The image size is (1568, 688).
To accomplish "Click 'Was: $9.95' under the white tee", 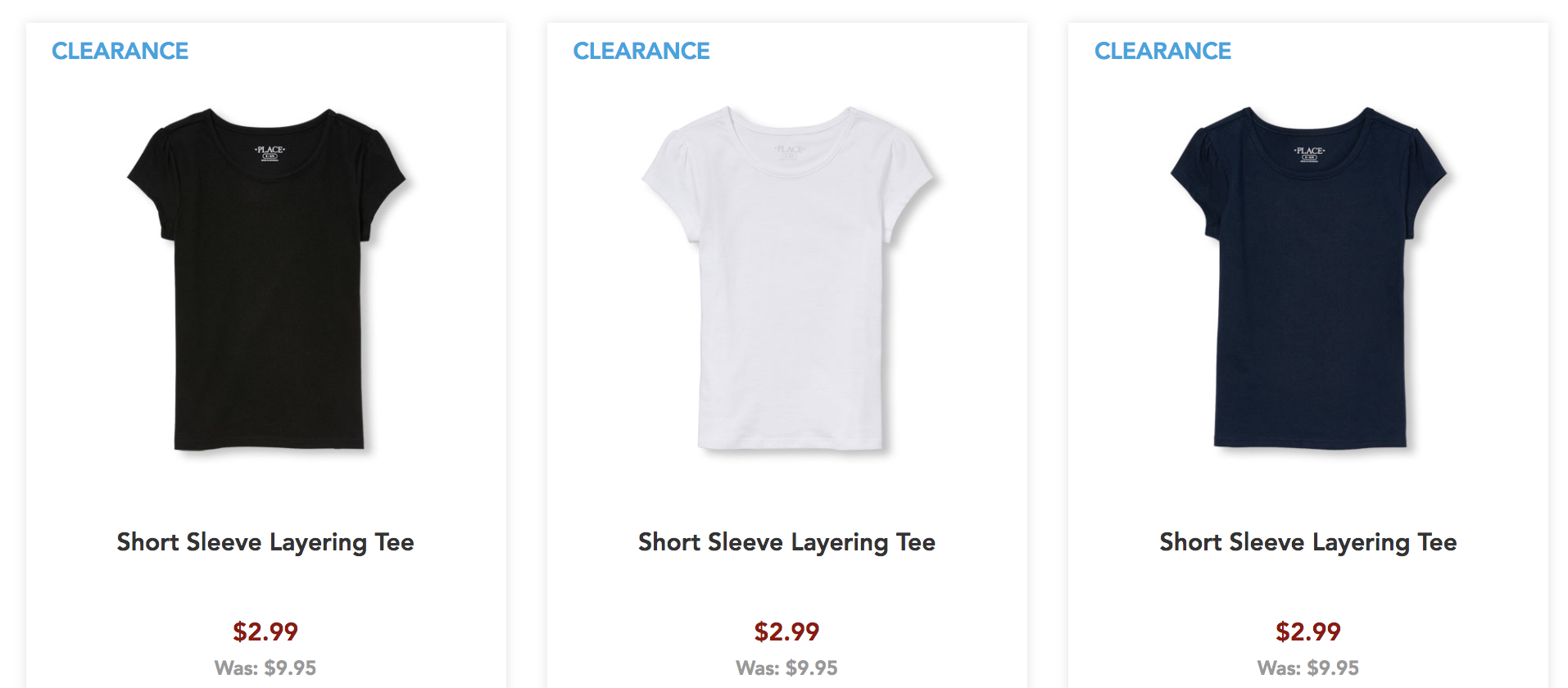I will [x=786, y=668].
